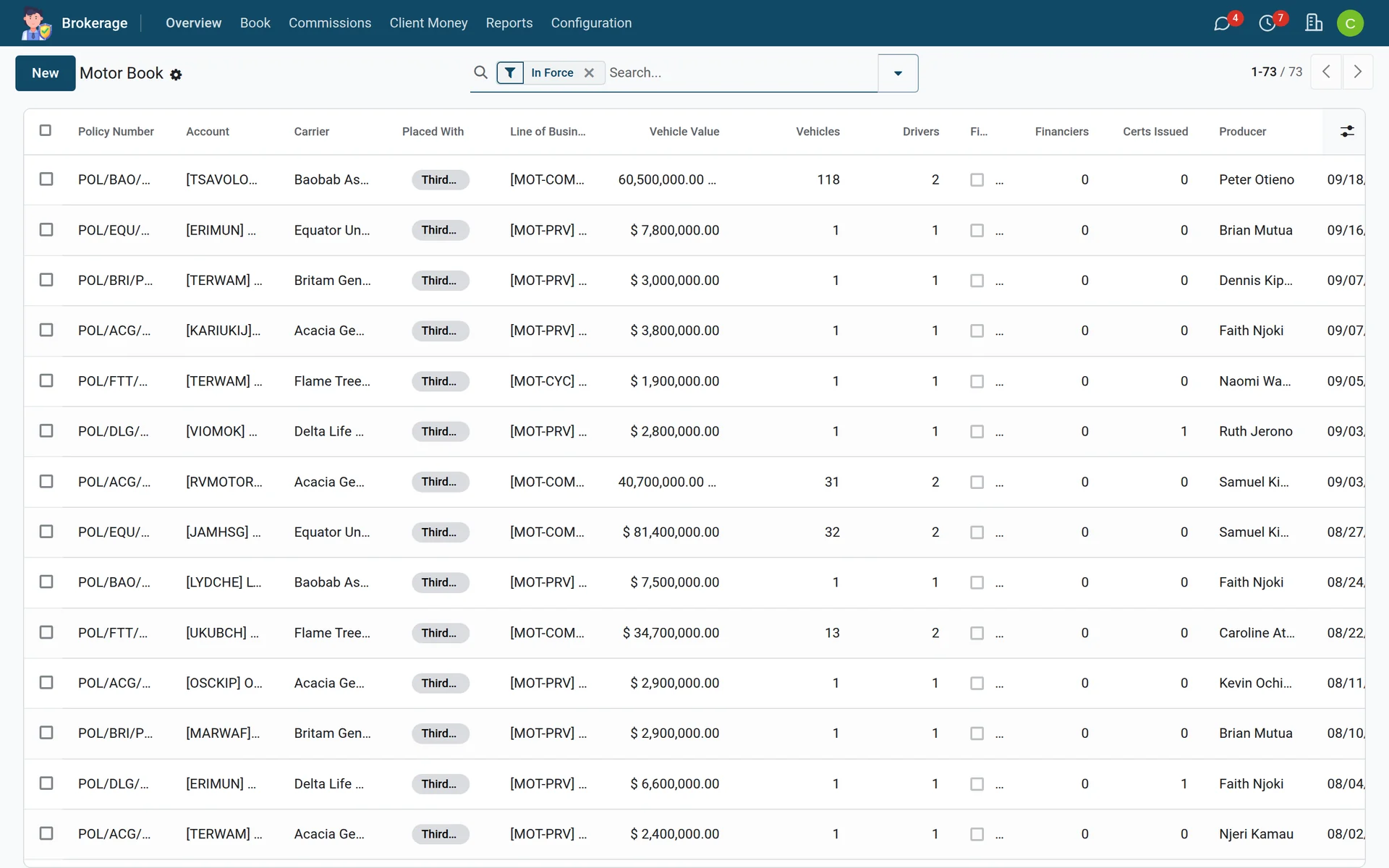The image size is (1389, 868).
Task: Open the messages icon with 4 notifications
Action: 1223,23
